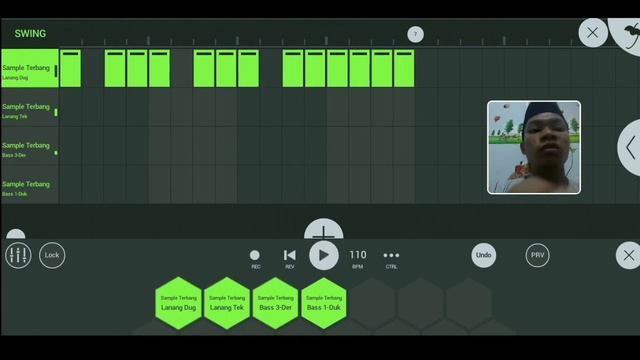This screenshot has height=360, width=640.
Task: Turn off step 12 in Lanang Dug row
Action: [x=315, y=68]
